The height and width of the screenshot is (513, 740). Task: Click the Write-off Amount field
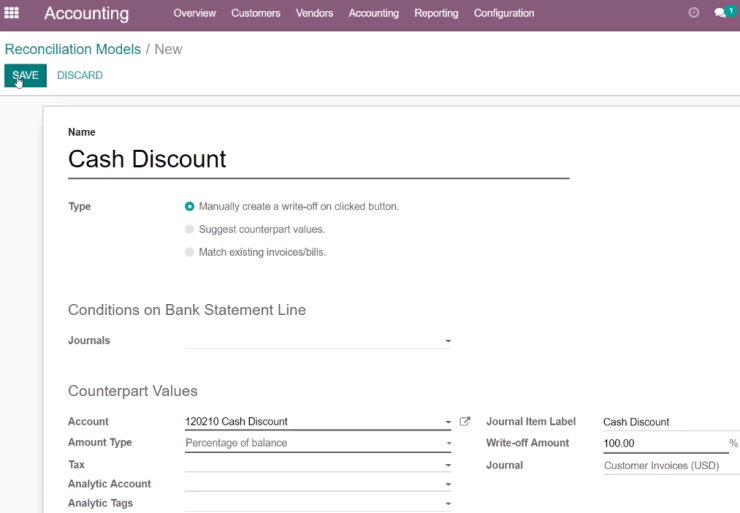pyautogui.click(x=665, y=443)
